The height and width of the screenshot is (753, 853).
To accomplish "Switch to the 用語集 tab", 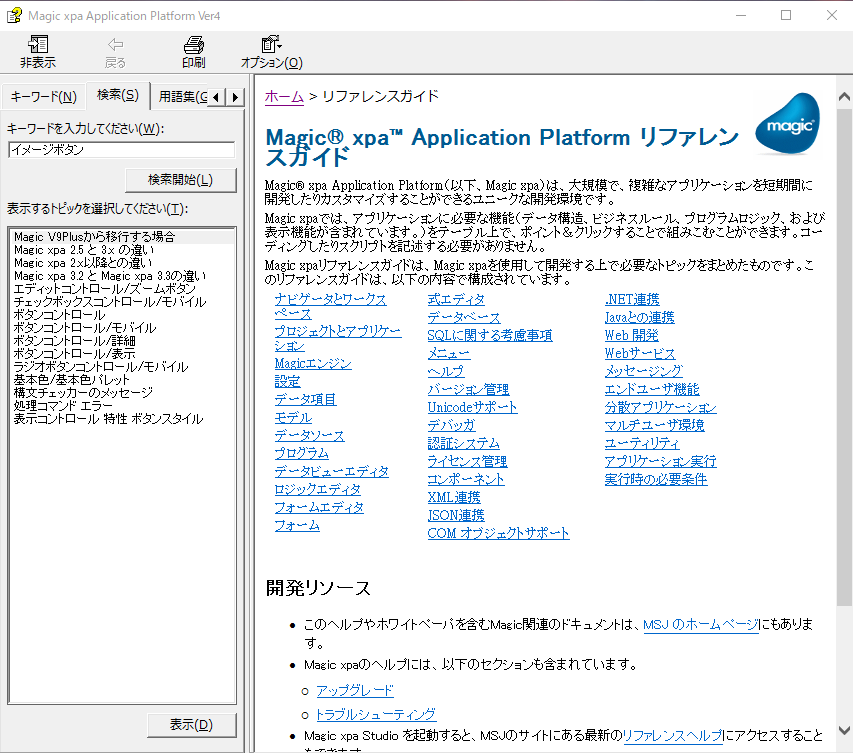I will [182, 96].
